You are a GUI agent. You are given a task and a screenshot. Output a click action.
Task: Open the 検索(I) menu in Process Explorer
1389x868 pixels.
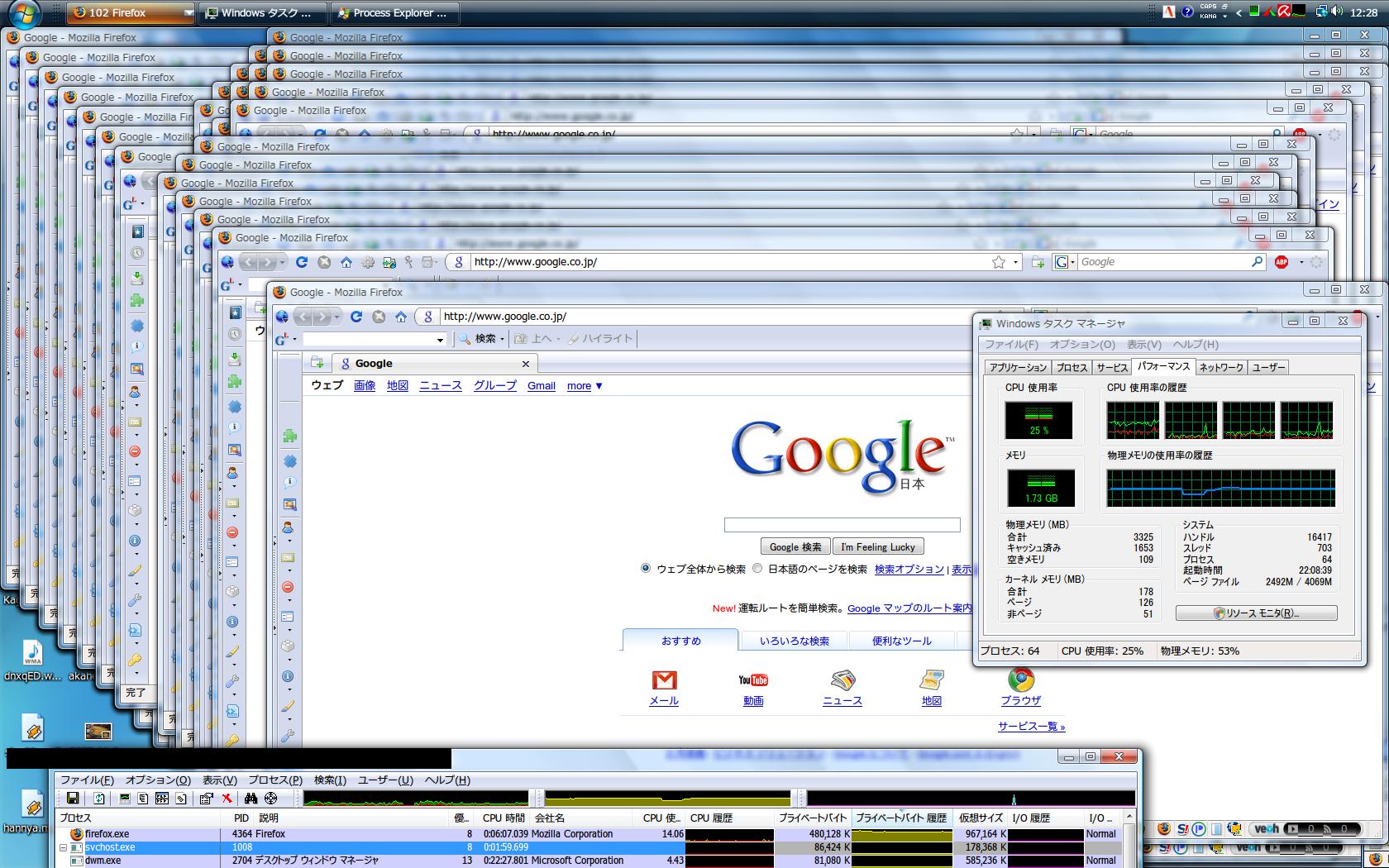tap(330, 780)
